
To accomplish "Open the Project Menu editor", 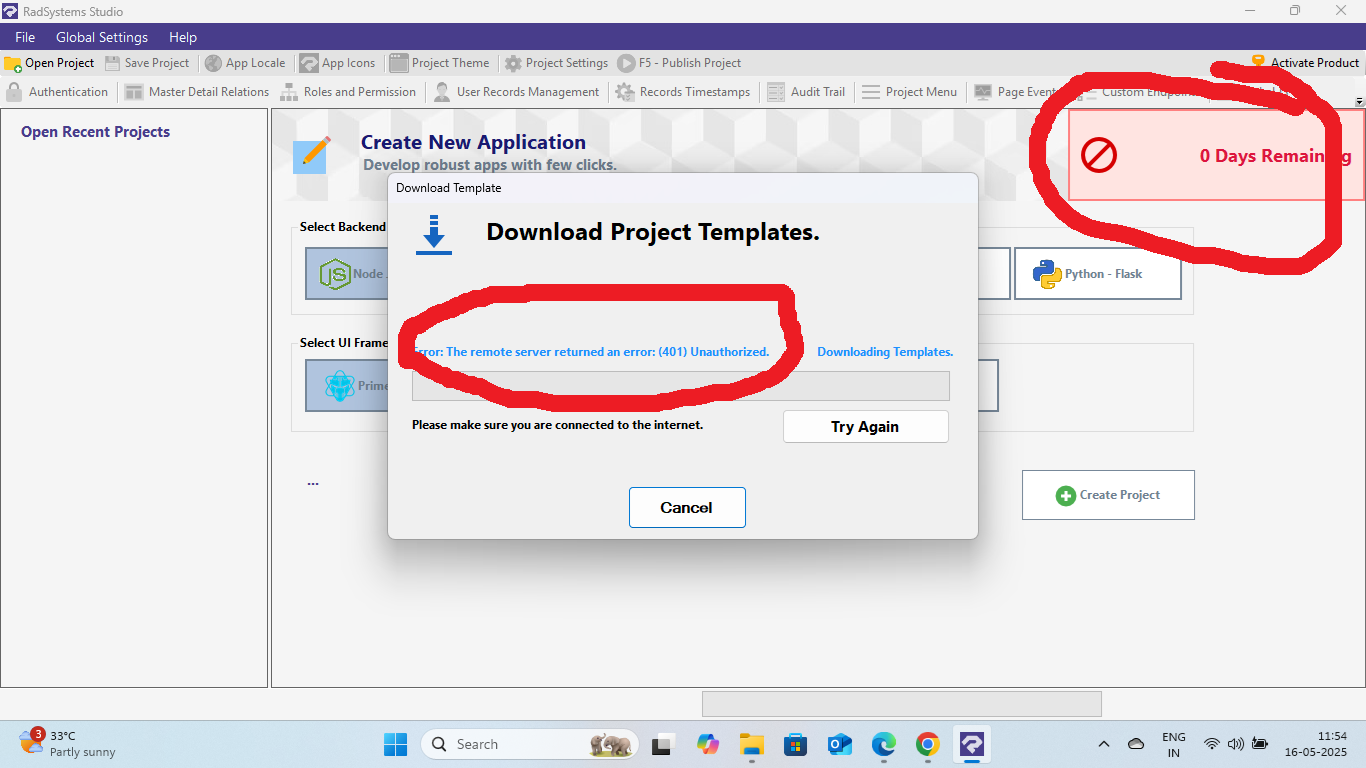I will click(909, 92).
